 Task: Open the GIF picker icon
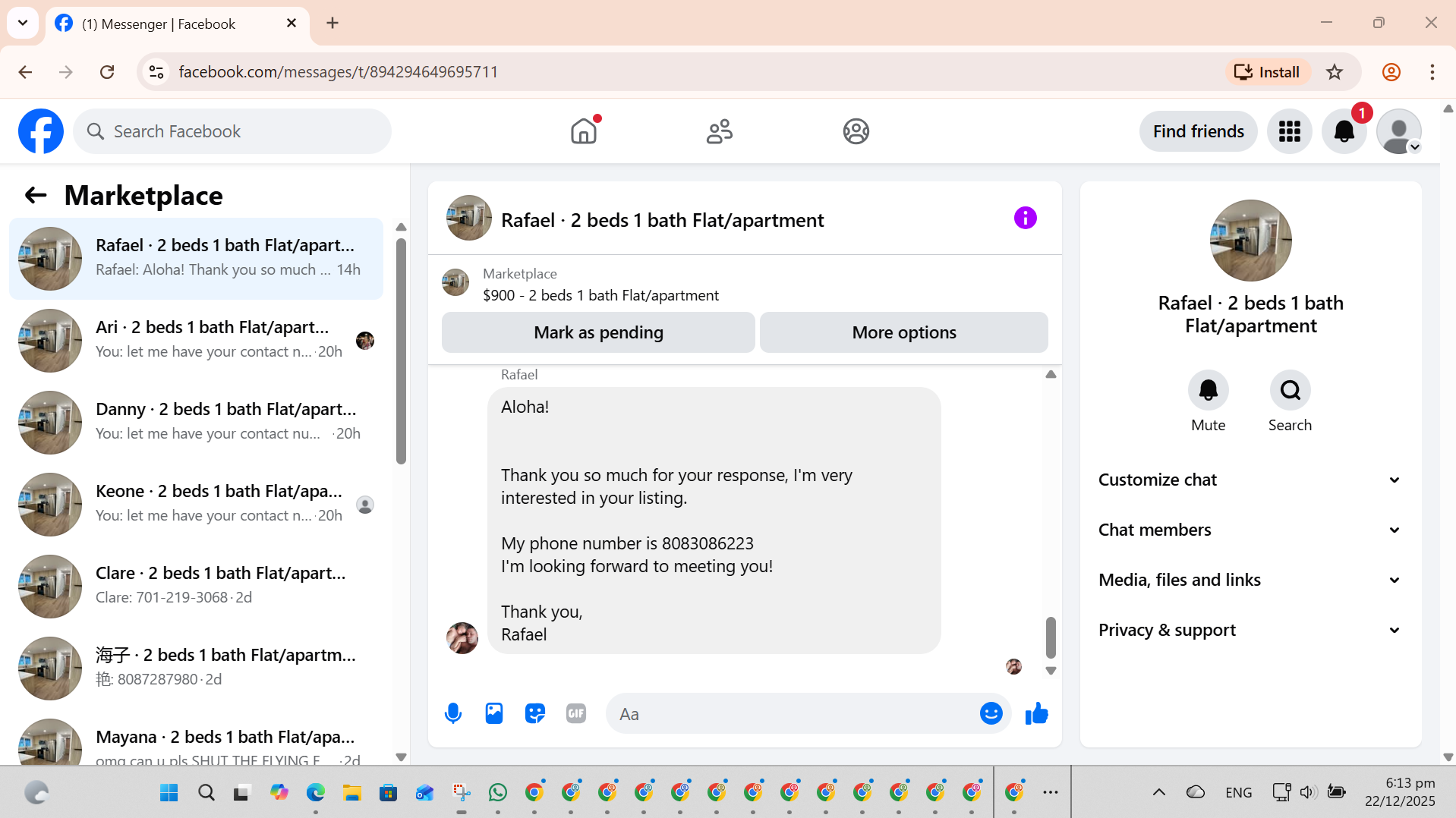click(576, 713)
